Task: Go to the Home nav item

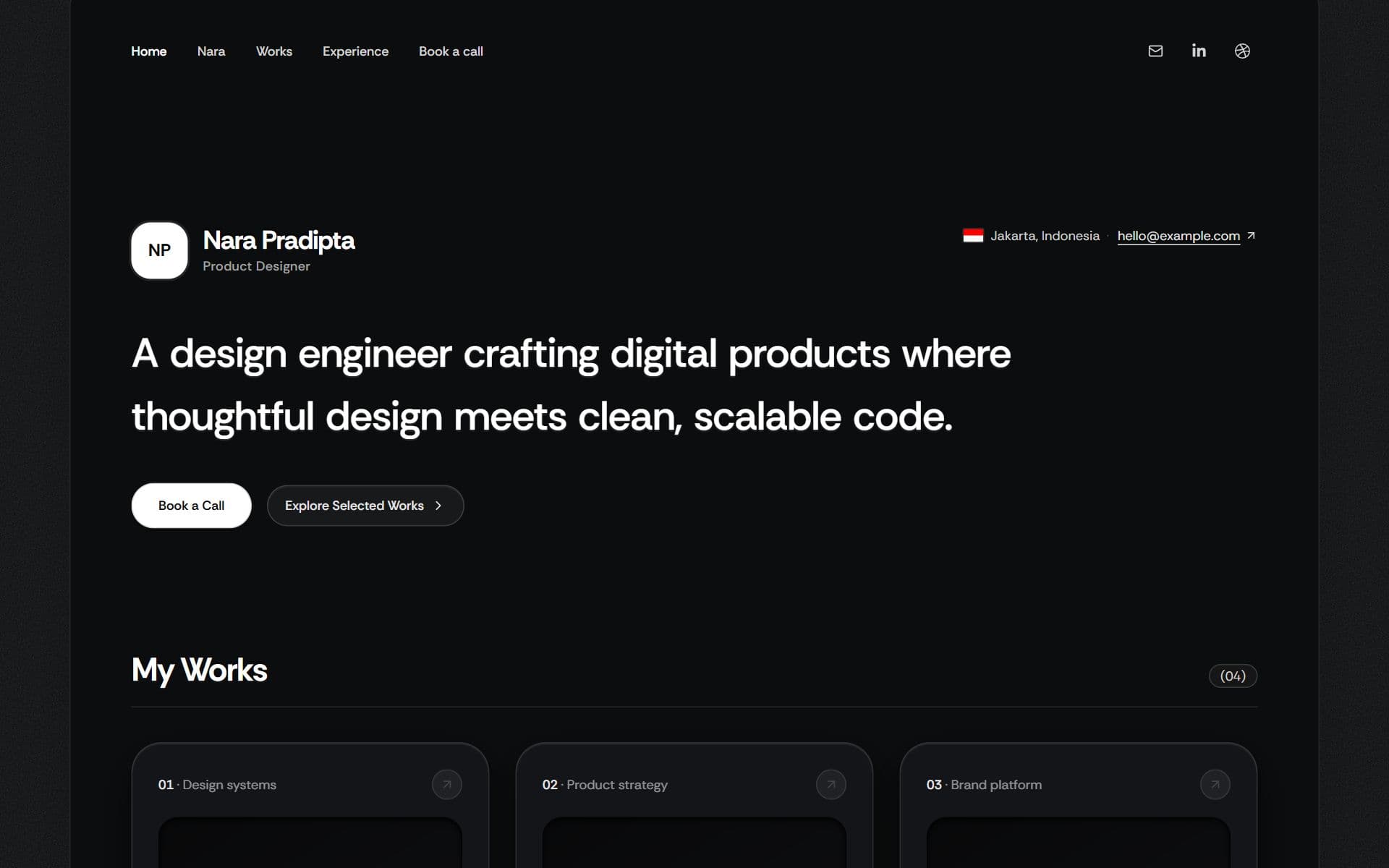Action: 149,51
